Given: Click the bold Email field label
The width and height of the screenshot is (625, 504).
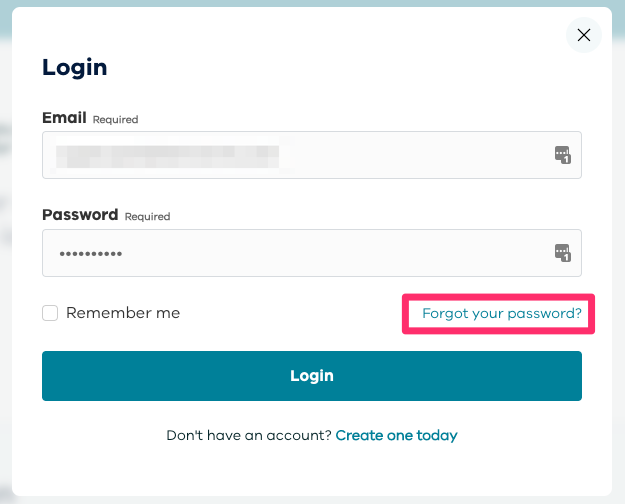Looking at the screenshot, I should point(64,118).
